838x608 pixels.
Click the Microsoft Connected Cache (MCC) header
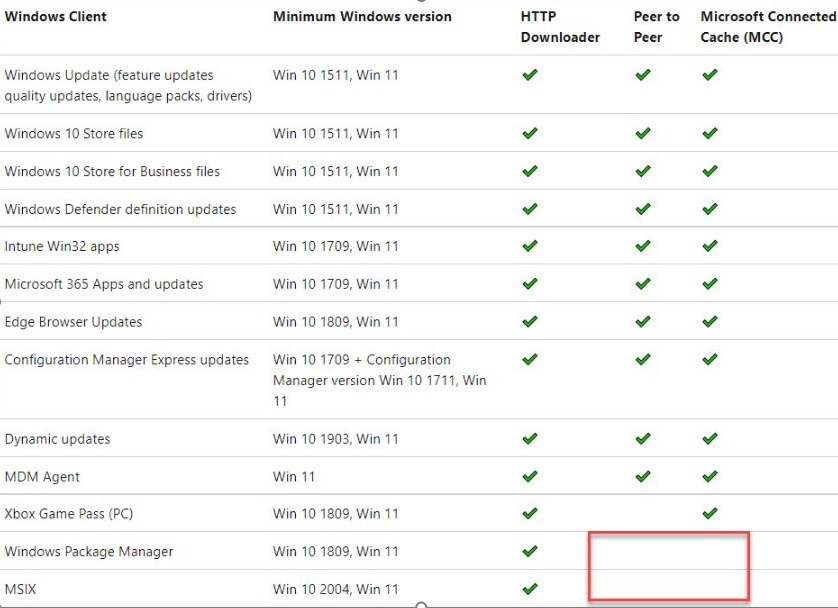[x=768, y=27]
